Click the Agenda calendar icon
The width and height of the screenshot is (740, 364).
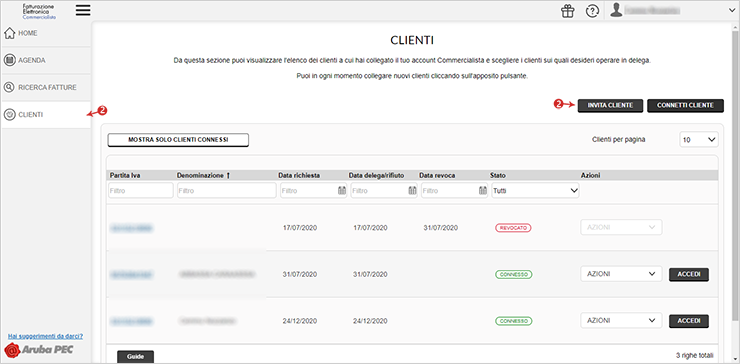tap(9, 60)
